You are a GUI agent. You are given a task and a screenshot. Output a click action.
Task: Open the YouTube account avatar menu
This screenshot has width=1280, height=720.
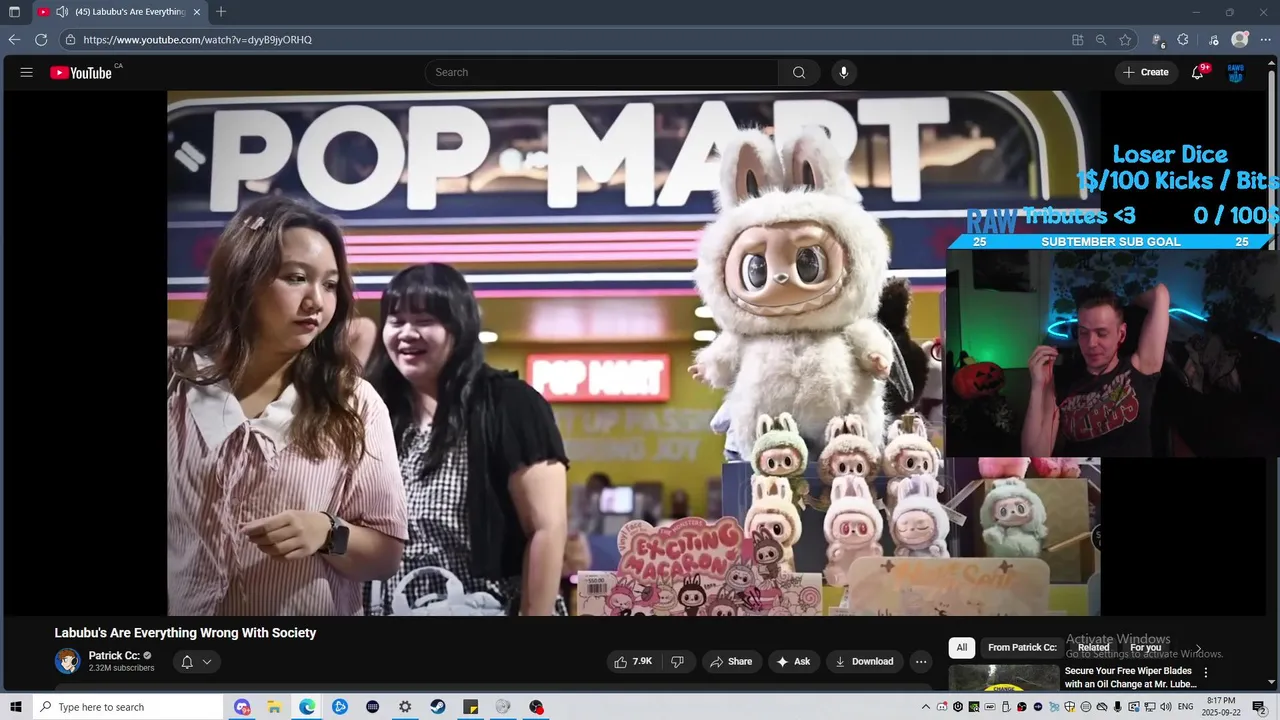click(1236, 72)
